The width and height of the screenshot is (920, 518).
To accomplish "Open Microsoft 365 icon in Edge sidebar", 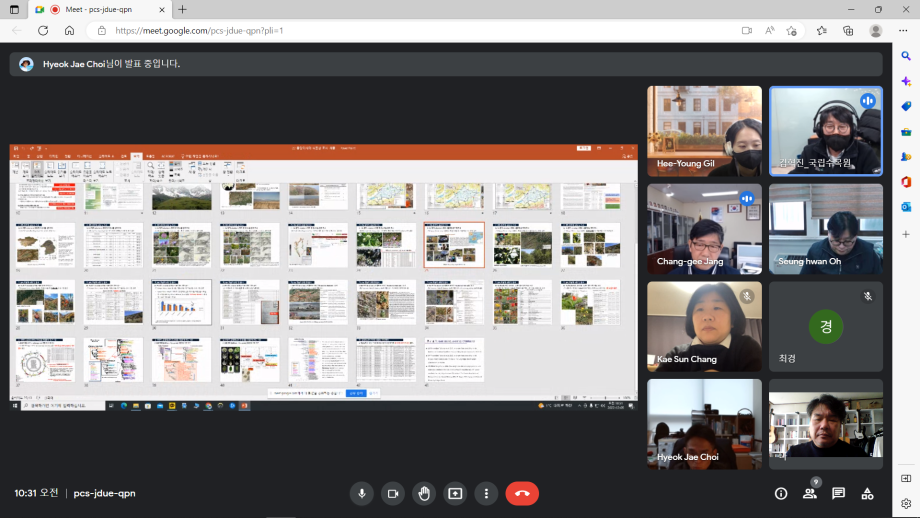I will (x=906, y=182).
